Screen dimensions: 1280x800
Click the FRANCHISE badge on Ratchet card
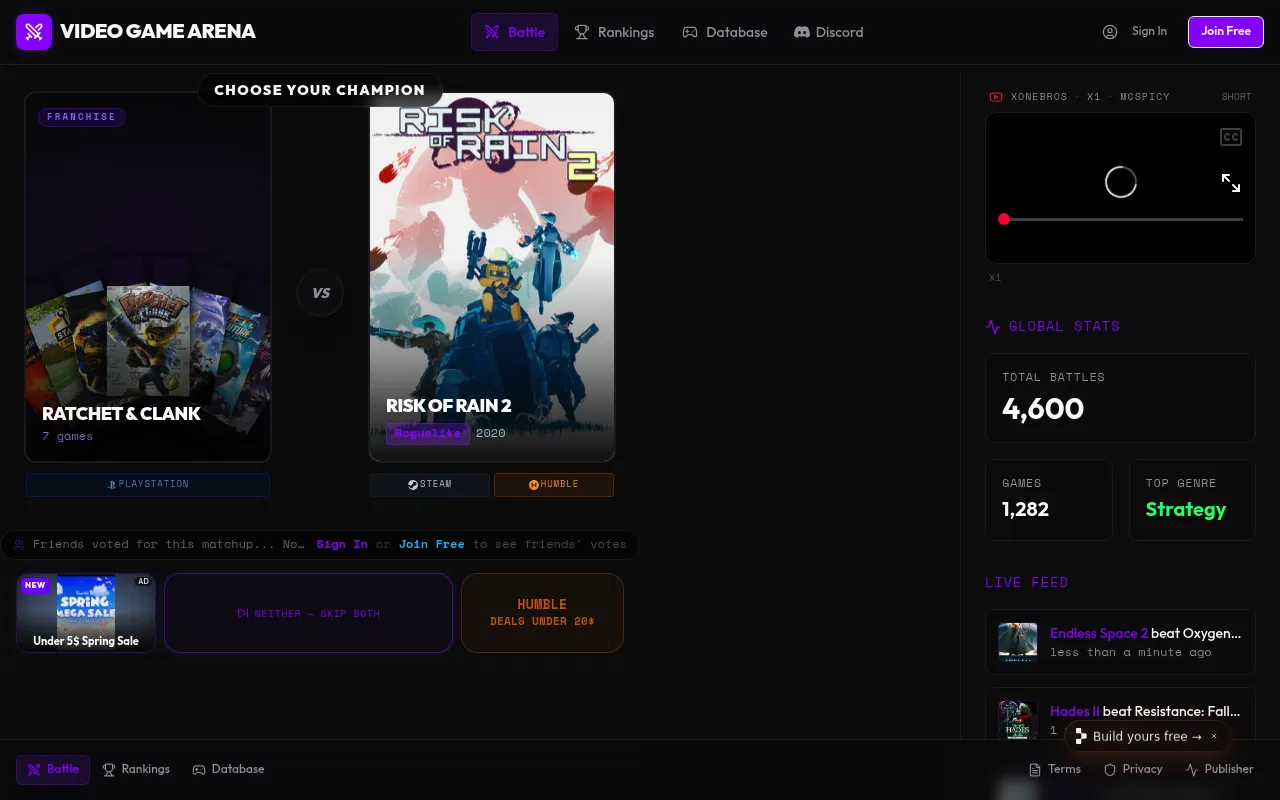[81, 117]
